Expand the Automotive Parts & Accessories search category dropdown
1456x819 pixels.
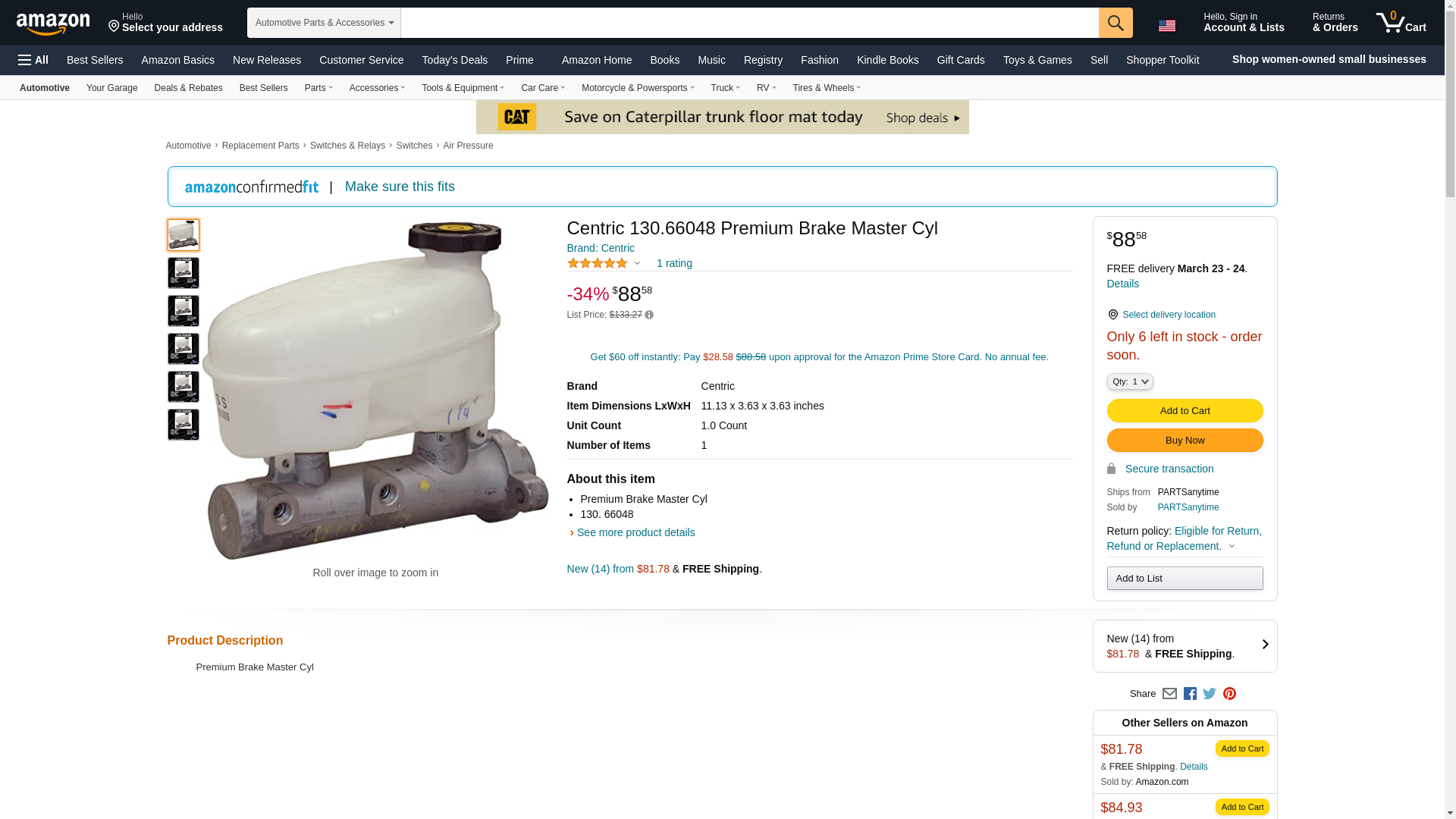coord(324,23)
